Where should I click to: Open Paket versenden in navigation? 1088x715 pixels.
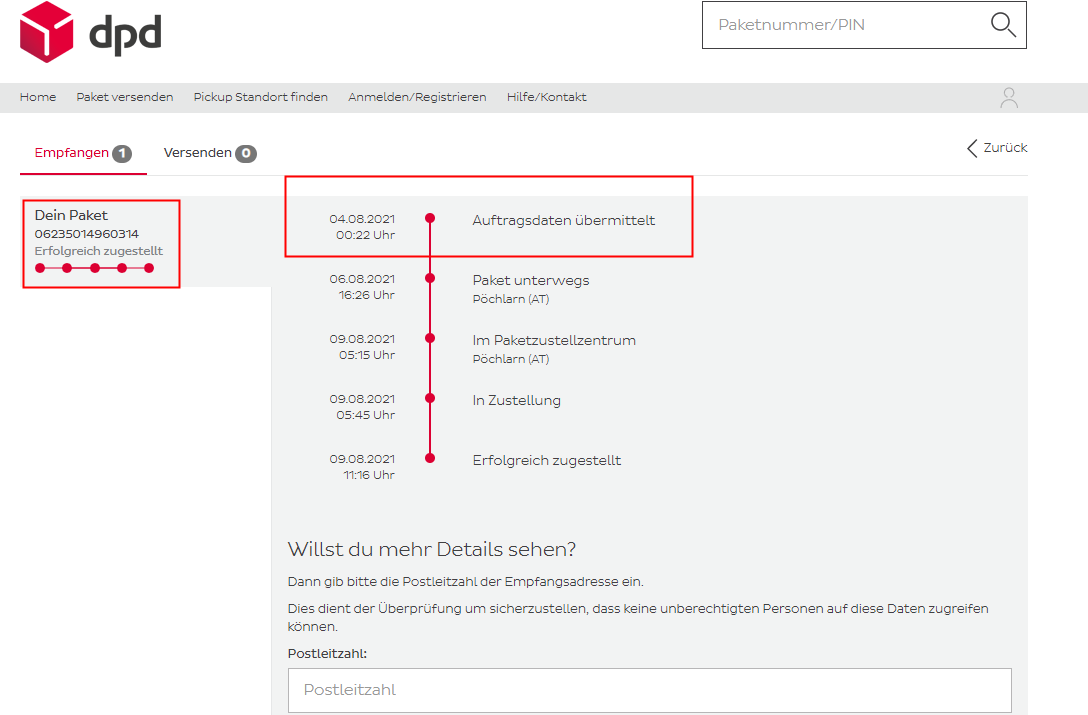tap(125, 97)
